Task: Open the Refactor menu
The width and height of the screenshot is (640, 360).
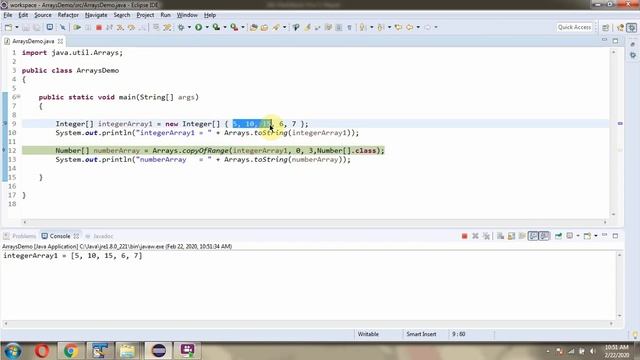Action: pos(68,15)
